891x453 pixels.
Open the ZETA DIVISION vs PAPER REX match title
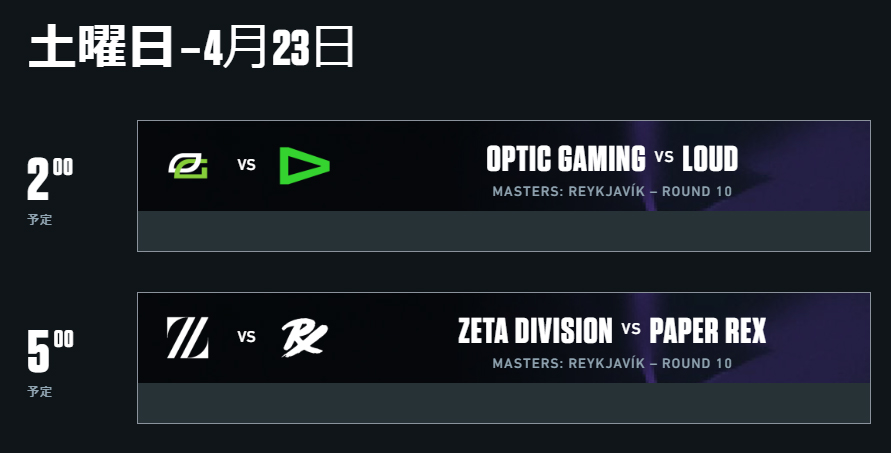pos(612,331)
